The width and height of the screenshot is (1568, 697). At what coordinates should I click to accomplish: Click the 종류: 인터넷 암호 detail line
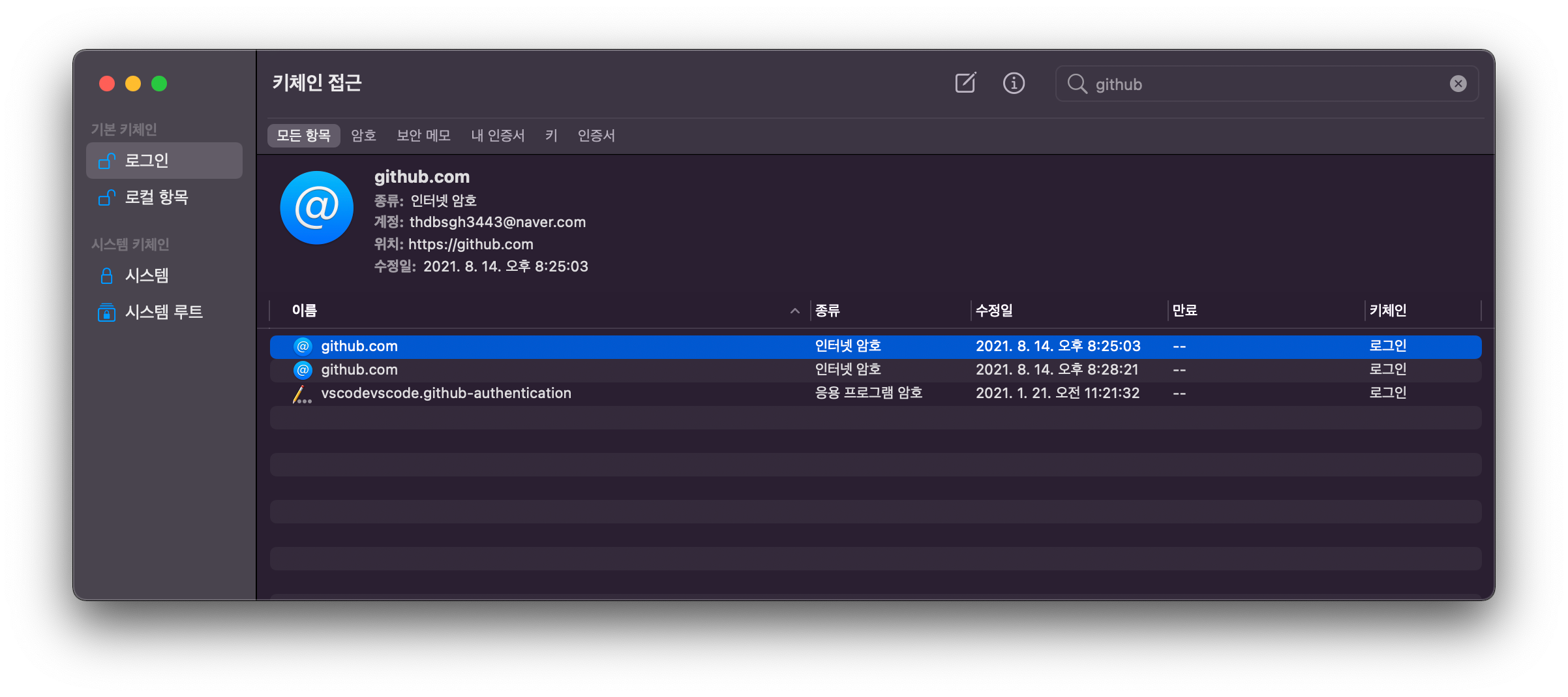coord(425,201)
